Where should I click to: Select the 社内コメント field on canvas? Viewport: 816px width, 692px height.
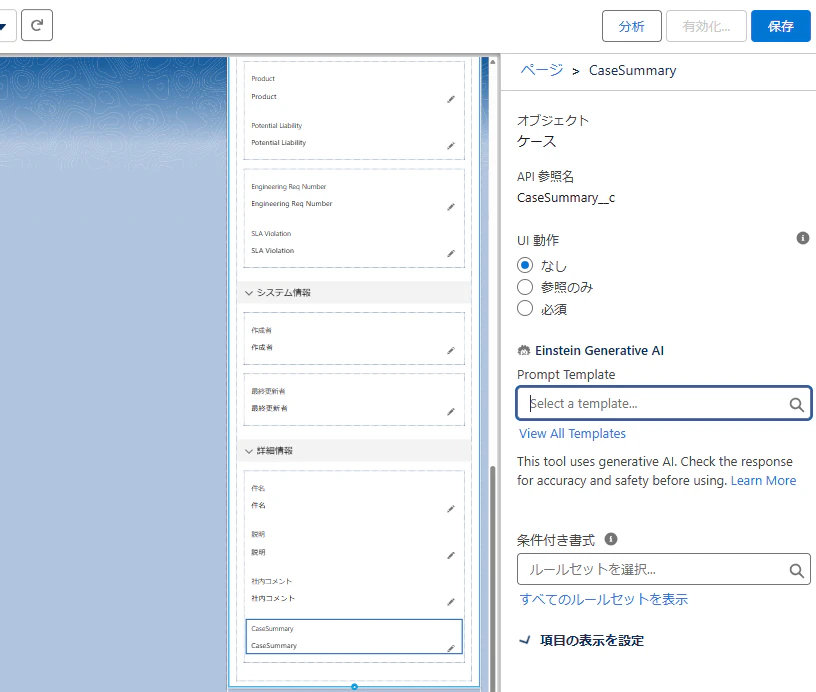coord(354,590)
